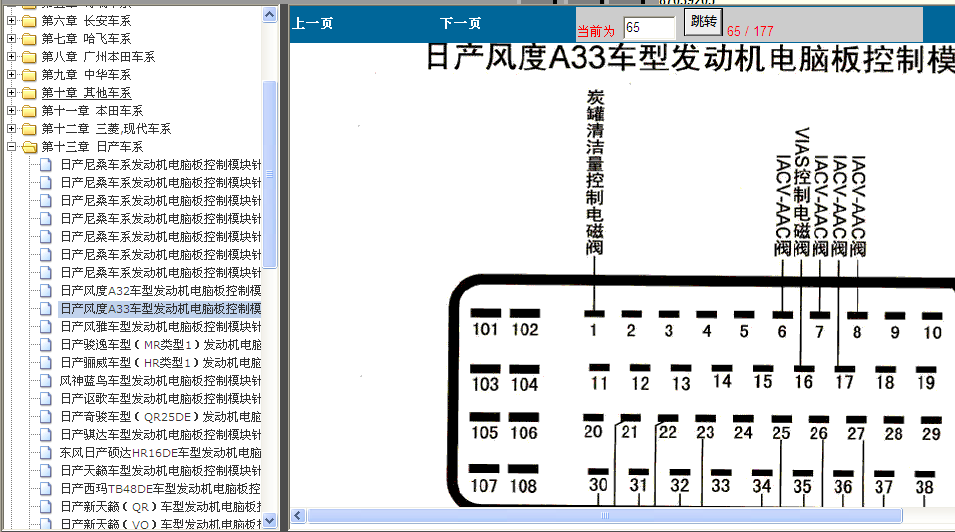
Task: Click folder icon of 第十二章 三菱,现代车系
Action: tap(29, 129)
